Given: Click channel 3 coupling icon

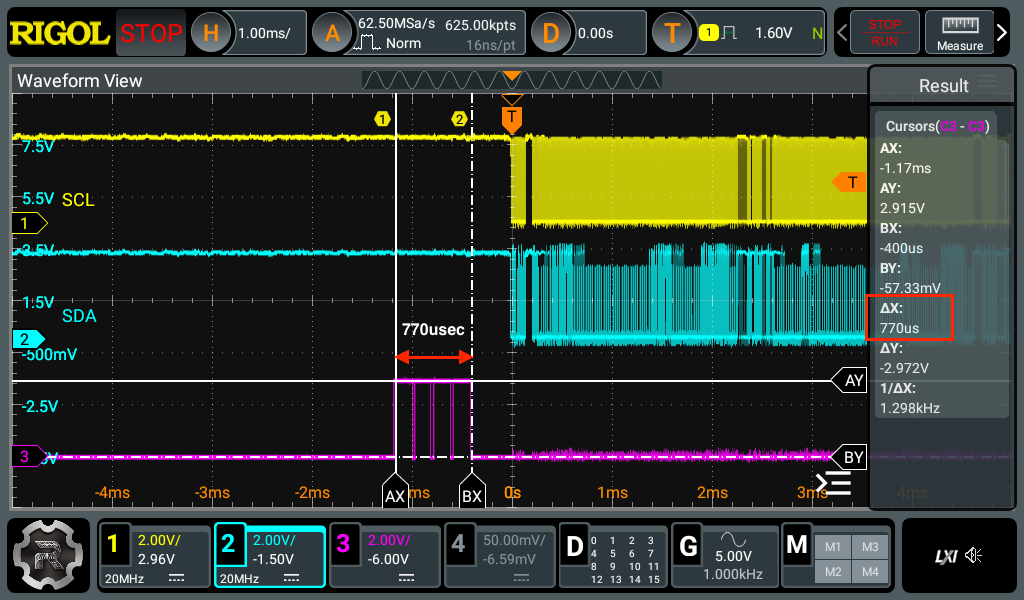Looking at the screenshot, I should [406, 578].
